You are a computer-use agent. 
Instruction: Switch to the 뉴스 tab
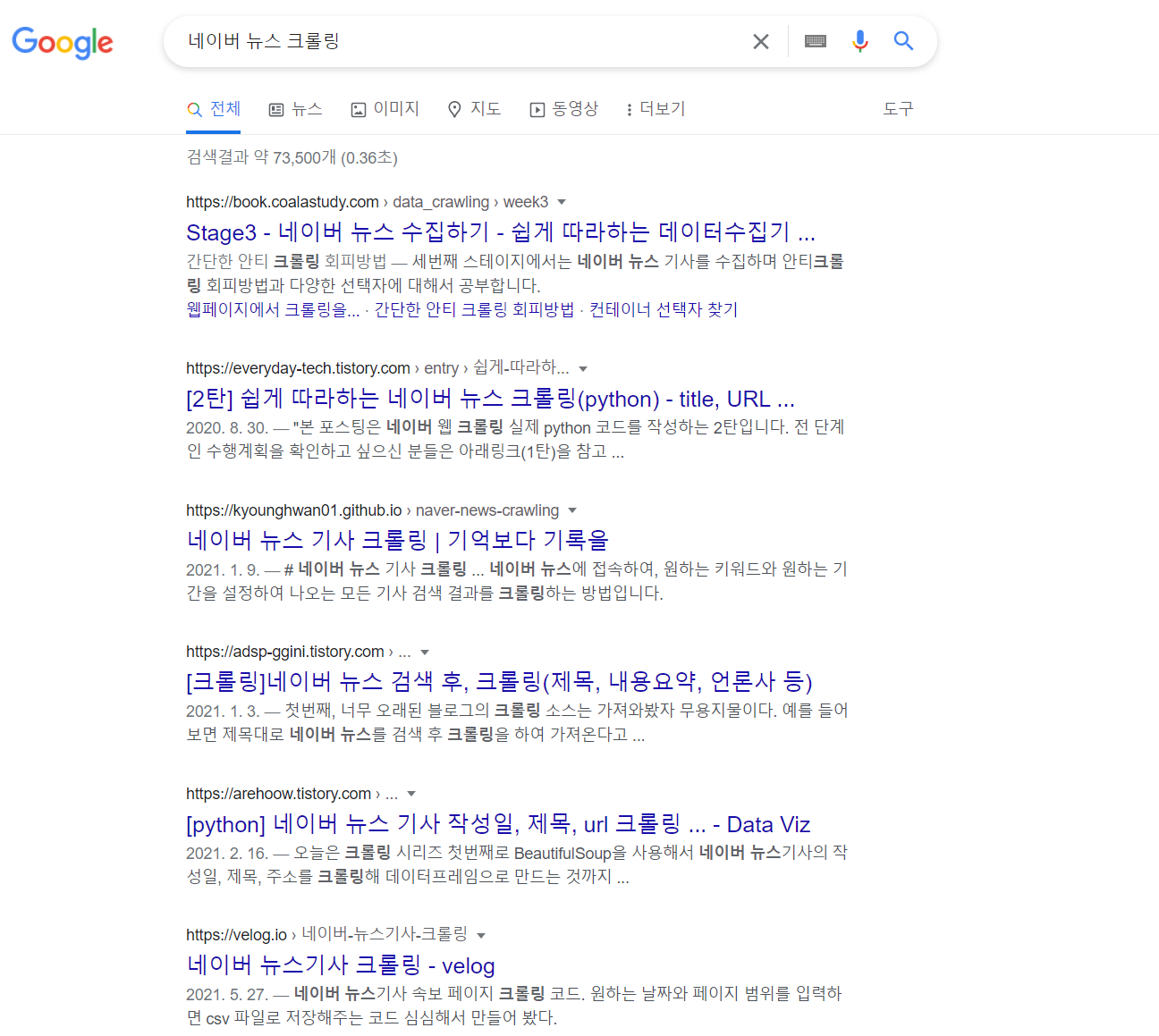point(295,109)
